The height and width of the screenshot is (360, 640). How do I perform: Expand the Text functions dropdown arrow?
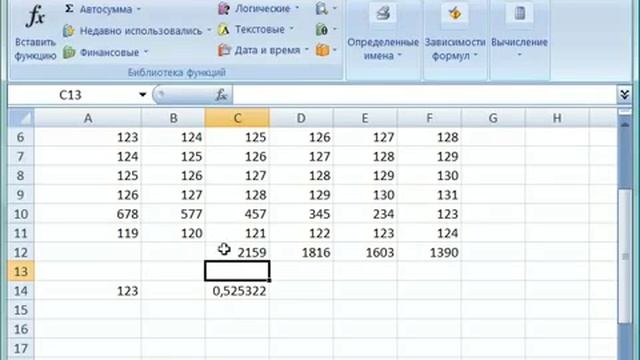(291, 29)
